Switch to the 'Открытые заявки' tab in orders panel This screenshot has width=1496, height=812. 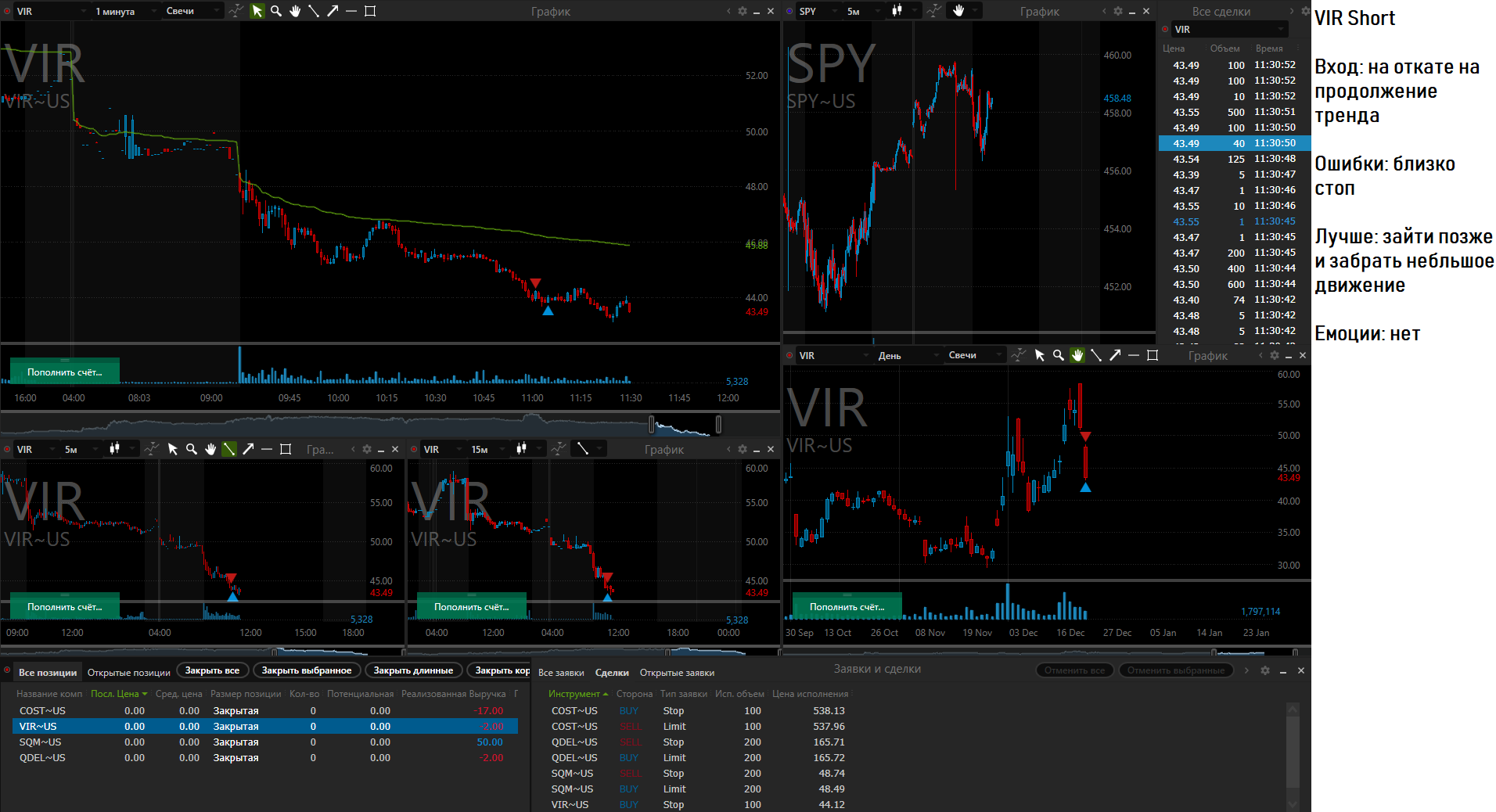[677, 672]
